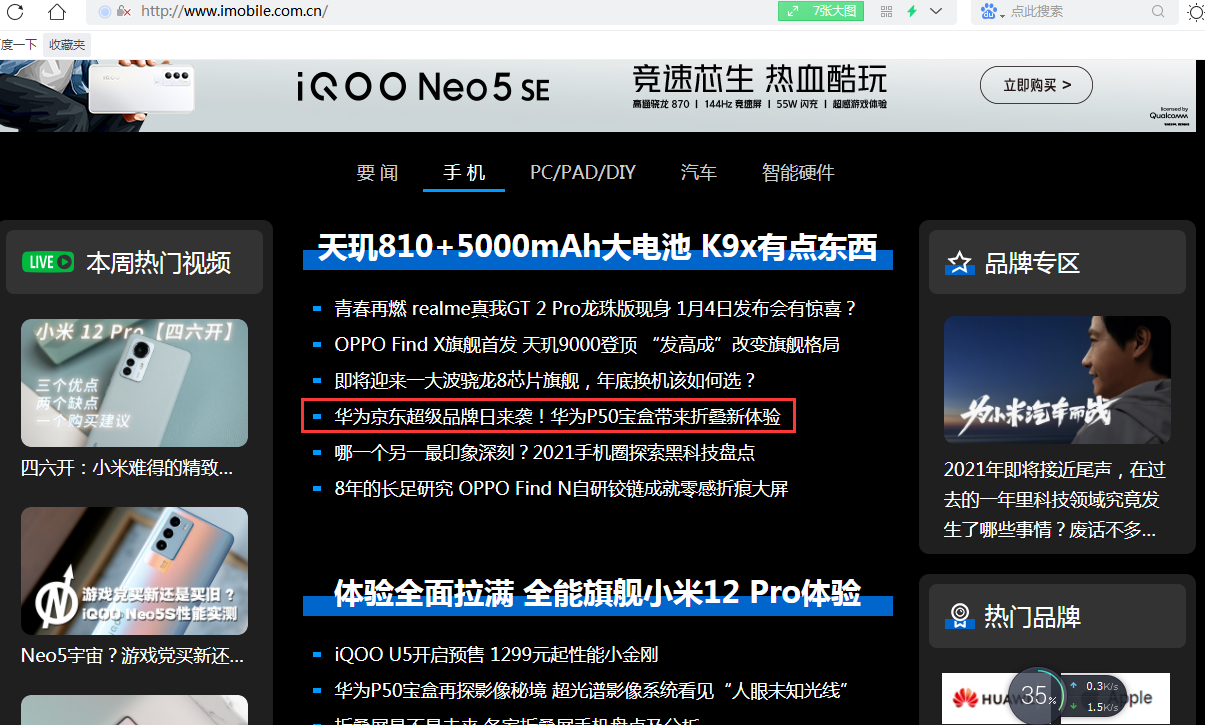Open the iQOO Neo5 SE banner ad
The height and width of the screenshot is (725, 1205).
[597, 95]
